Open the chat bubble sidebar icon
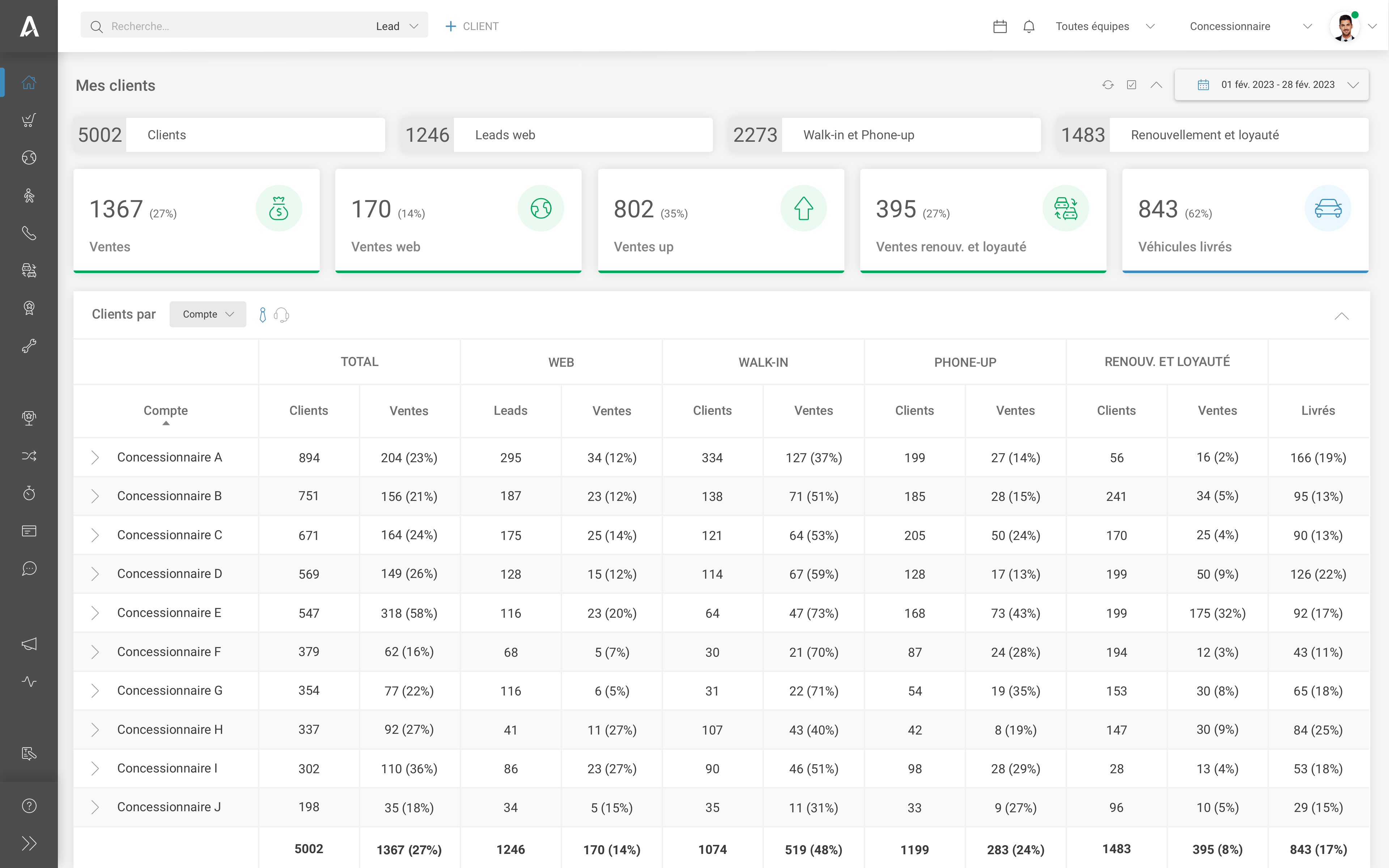 tap(29, 568)
